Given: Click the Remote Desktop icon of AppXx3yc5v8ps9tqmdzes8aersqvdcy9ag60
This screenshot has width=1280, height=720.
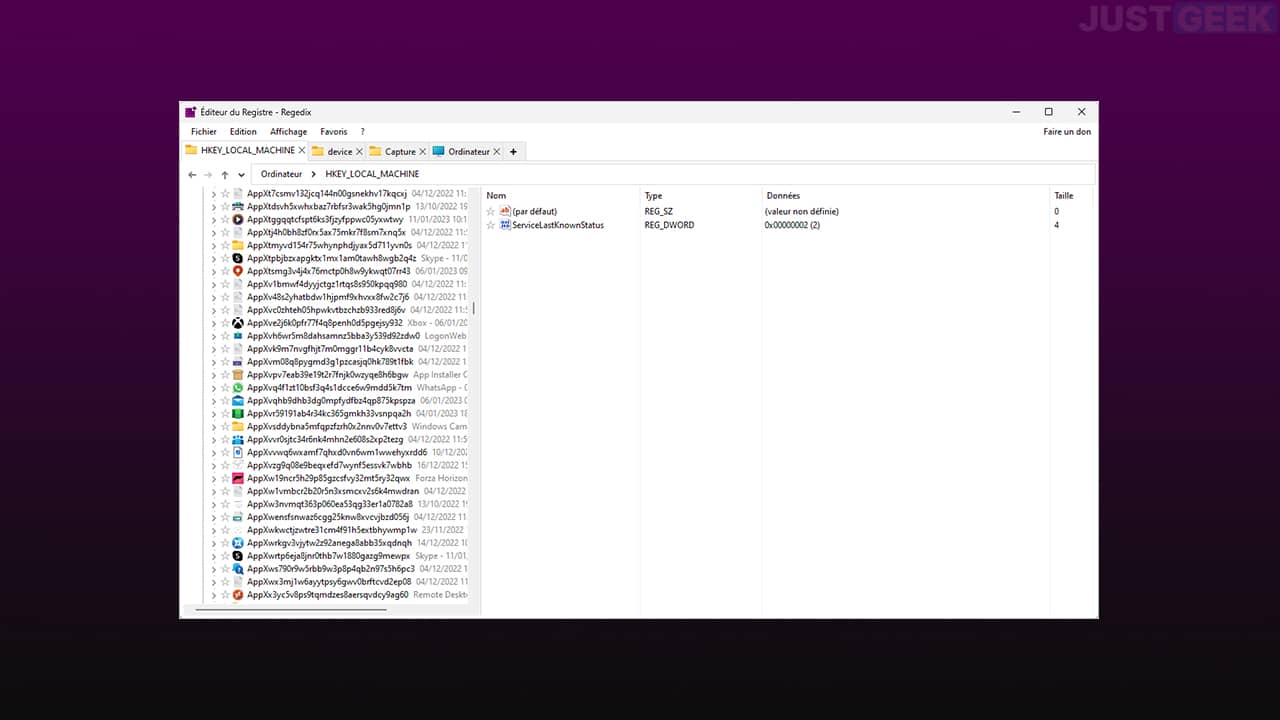Looking at the screenshot, I should click(x=238, y=594).
